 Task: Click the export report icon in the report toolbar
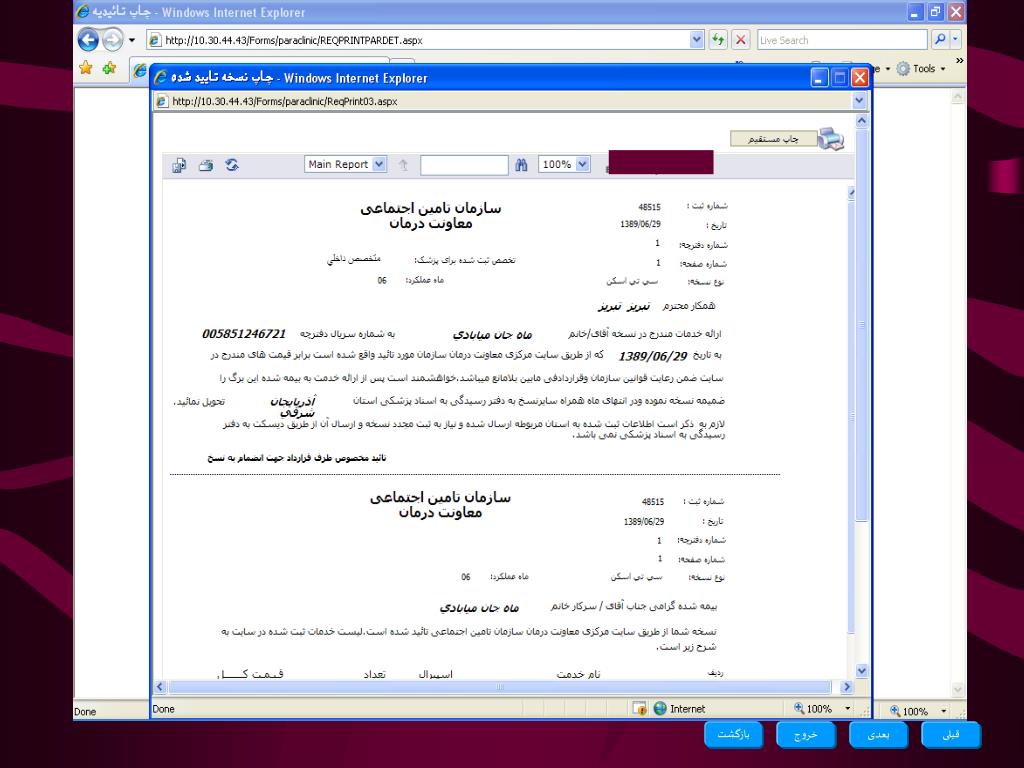[180, 165]
